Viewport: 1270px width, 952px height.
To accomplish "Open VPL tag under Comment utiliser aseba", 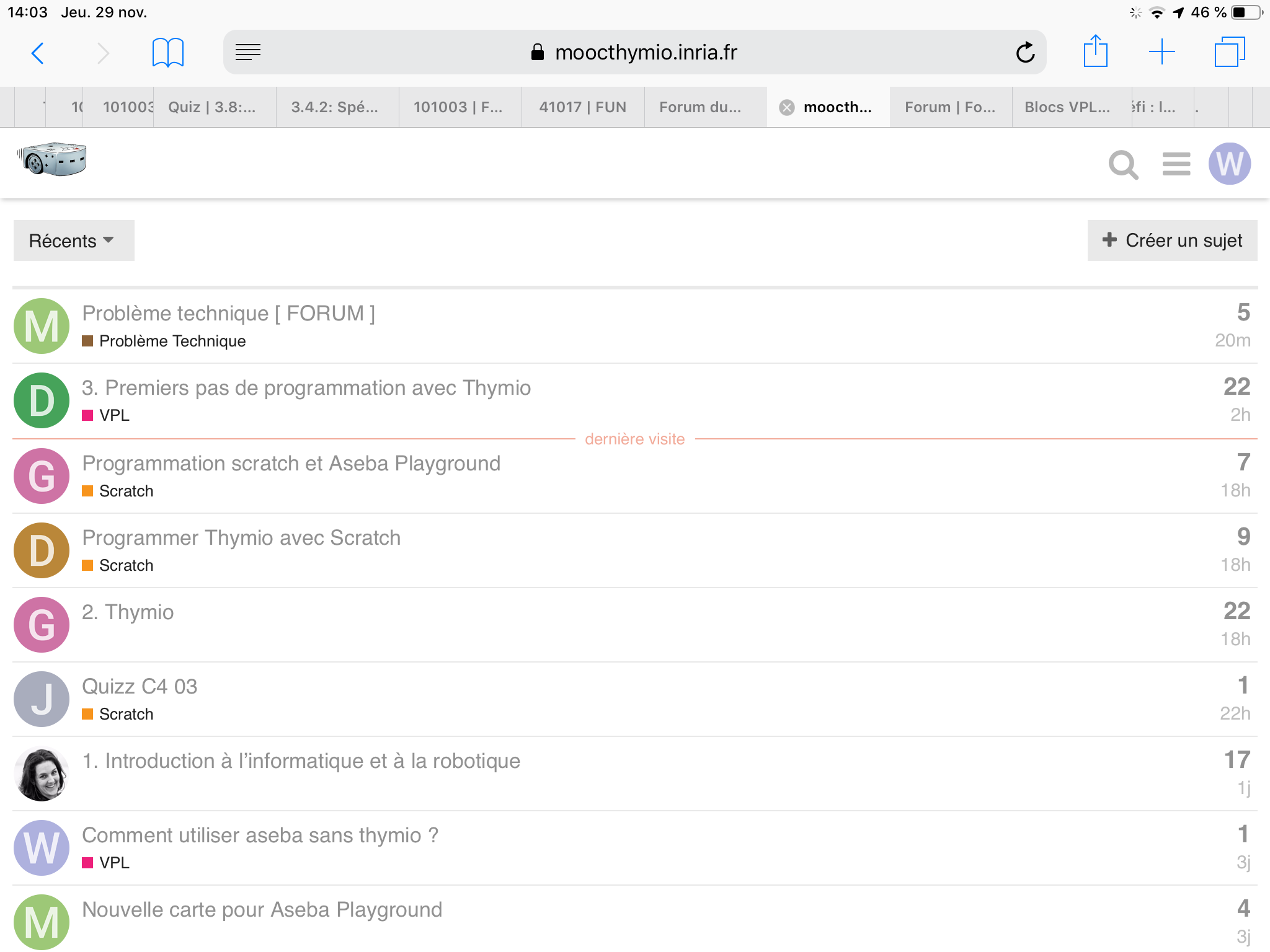I will (105, 863).
